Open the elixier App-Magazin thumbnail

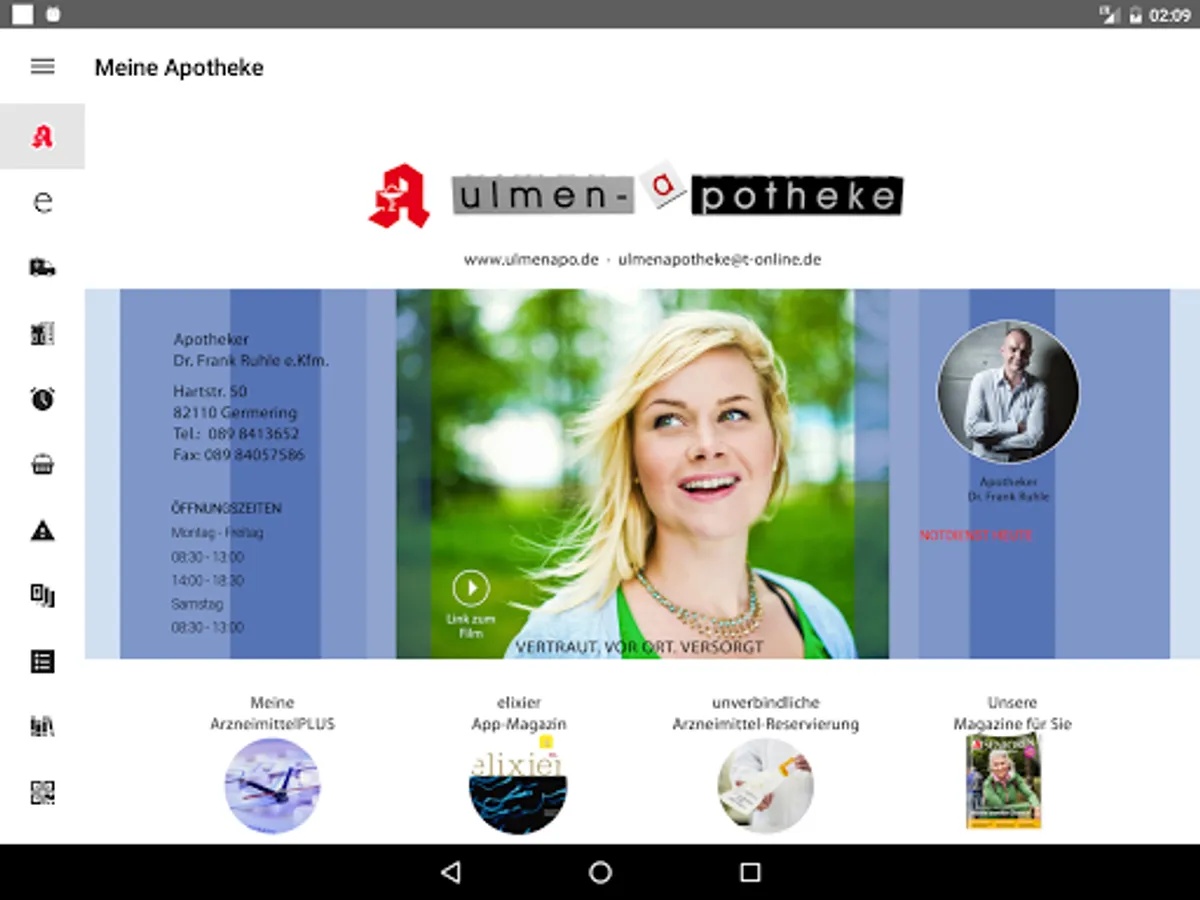click(x=518, y=786)
